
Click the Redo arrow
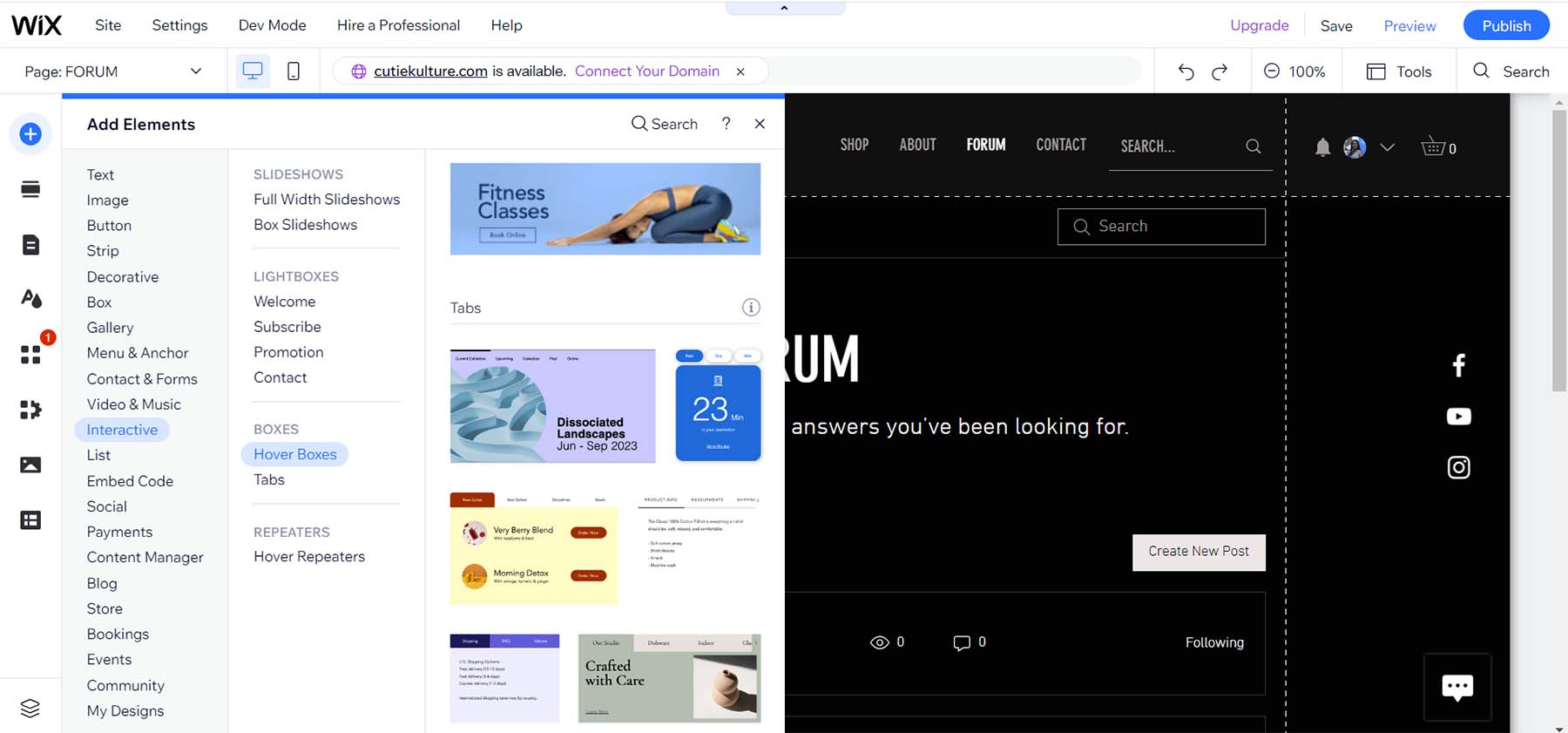[x=1220, y=71]
